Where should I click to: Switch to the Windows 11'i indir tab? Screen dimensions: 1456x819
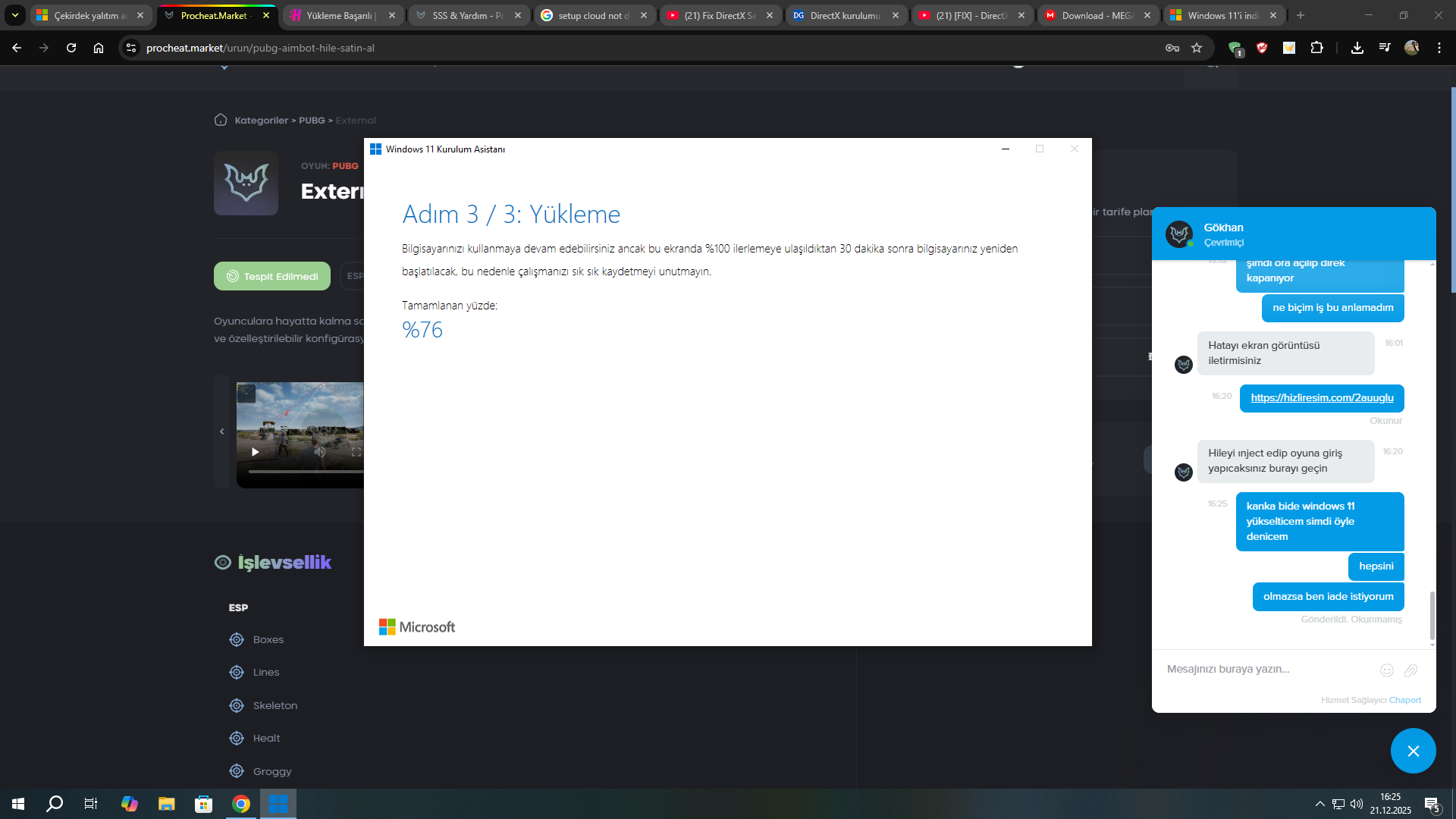tap(1225, 15)
